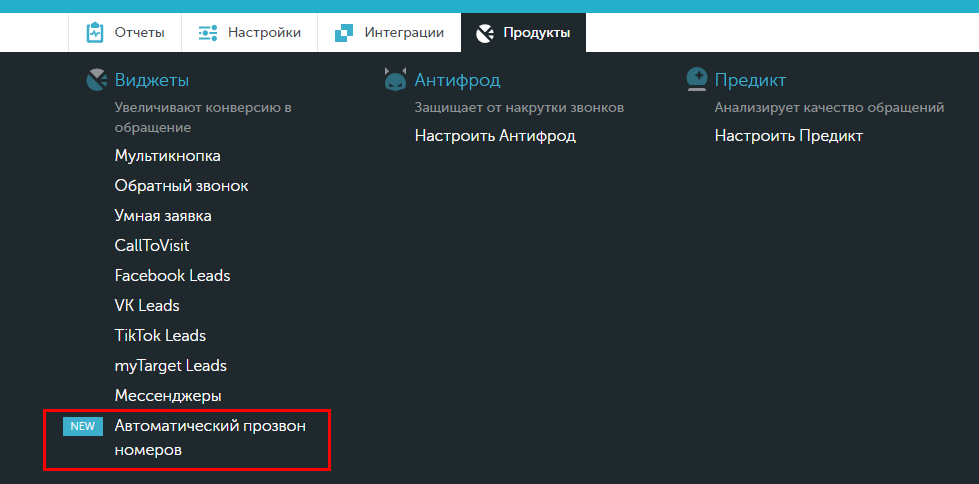Switch to the Настройки tab
This screenshot has width=979, height=484.
(x=250, y=32)
